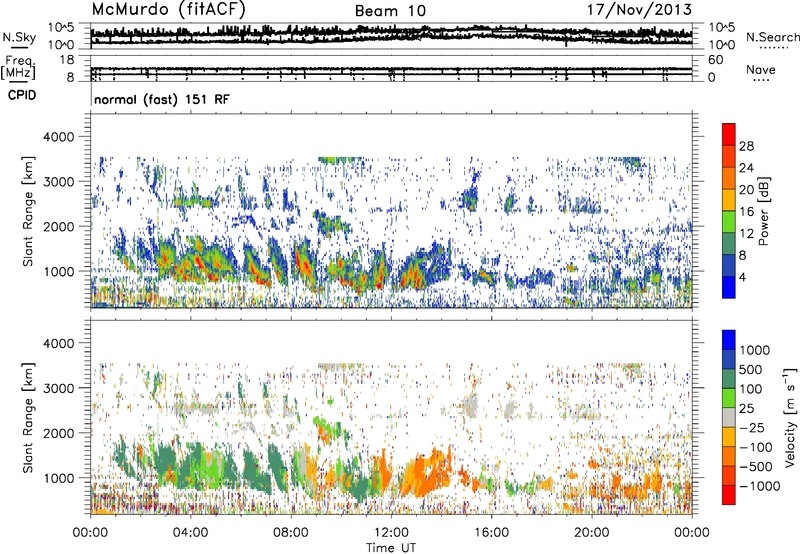Click the Beam 10 label
Screen dimensions: 800x554
click(390, 11)
